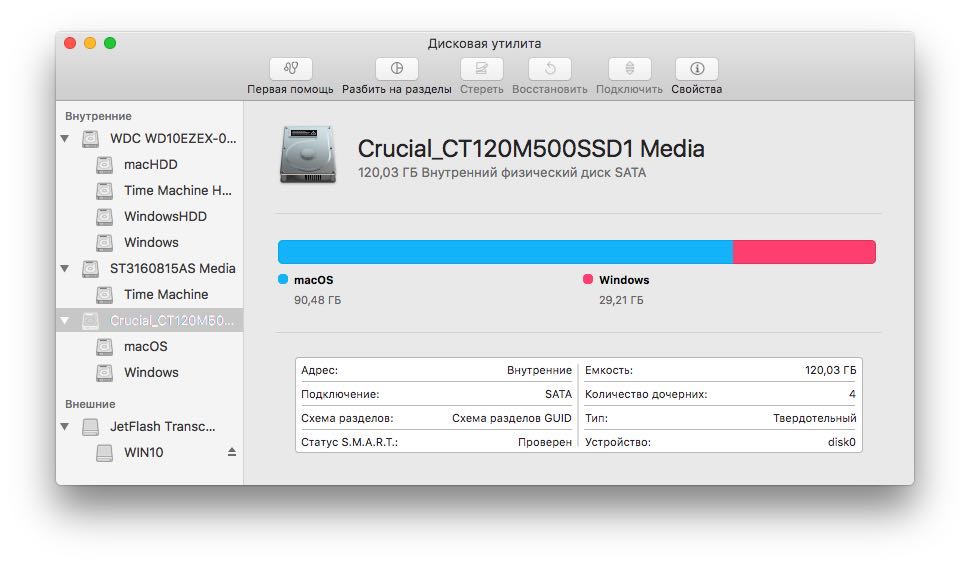Select Windows volume under Crucial disk
This screenshot has height=565, width=970.
pos(150,373)
